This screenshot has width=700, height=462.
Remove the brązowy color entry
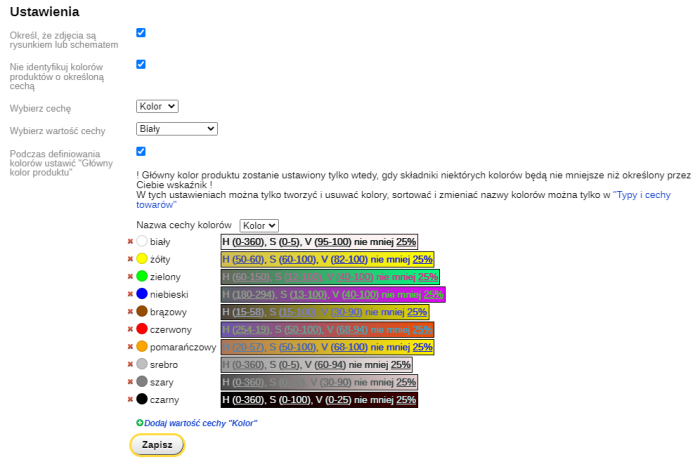click(x=130, y=312)
